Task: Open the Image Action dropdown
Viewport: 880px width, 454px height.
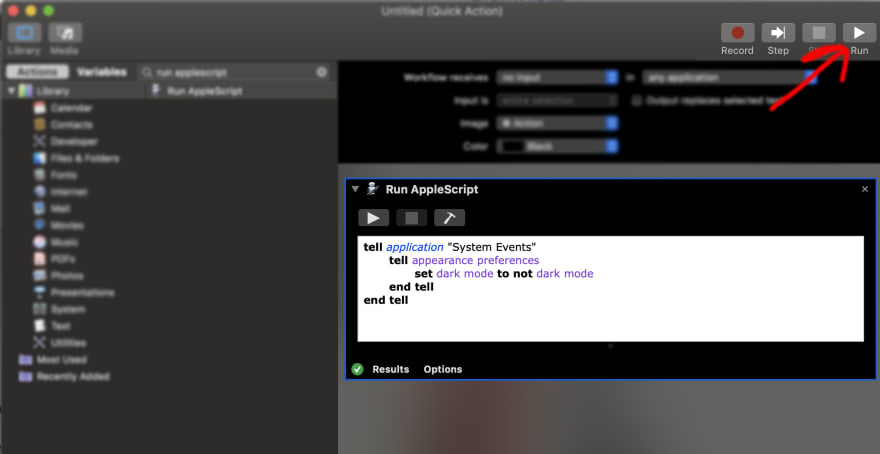Action: [x=557, y=123]
